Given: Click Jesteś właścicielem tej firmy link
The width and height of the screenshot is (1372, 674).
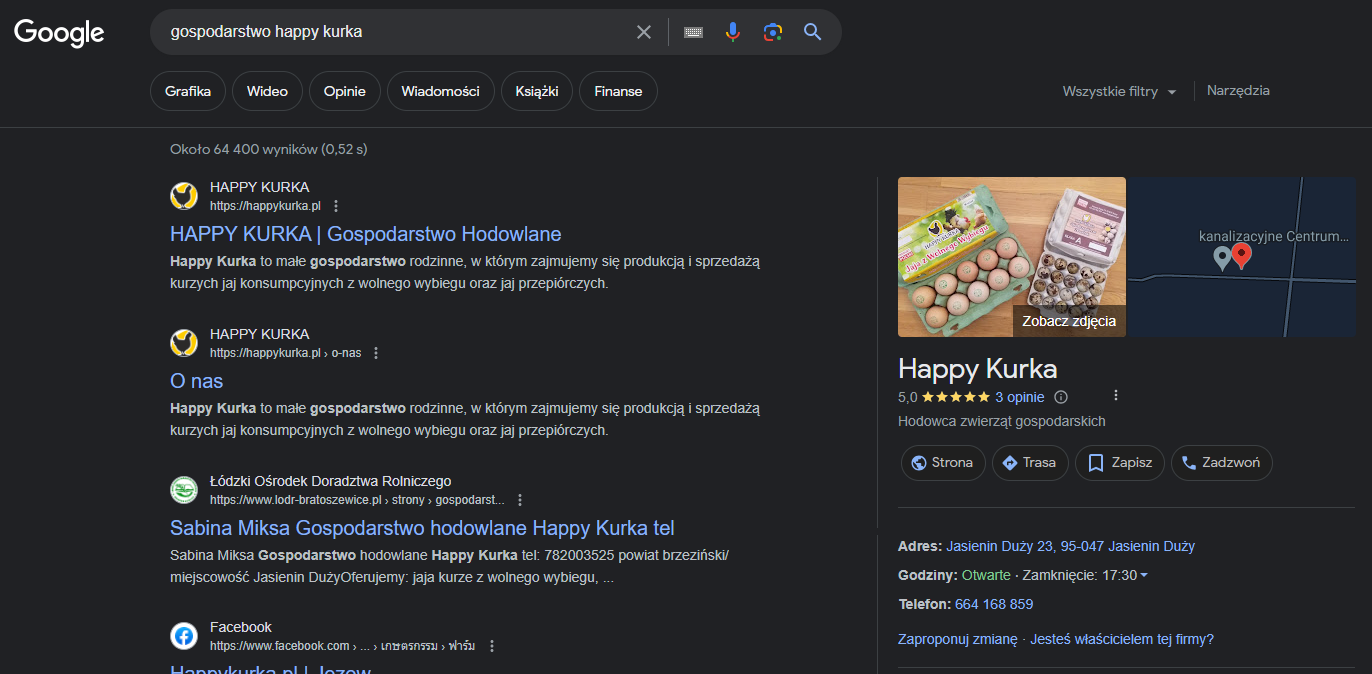Looking at the screenshot, I should coord(1122,639).
